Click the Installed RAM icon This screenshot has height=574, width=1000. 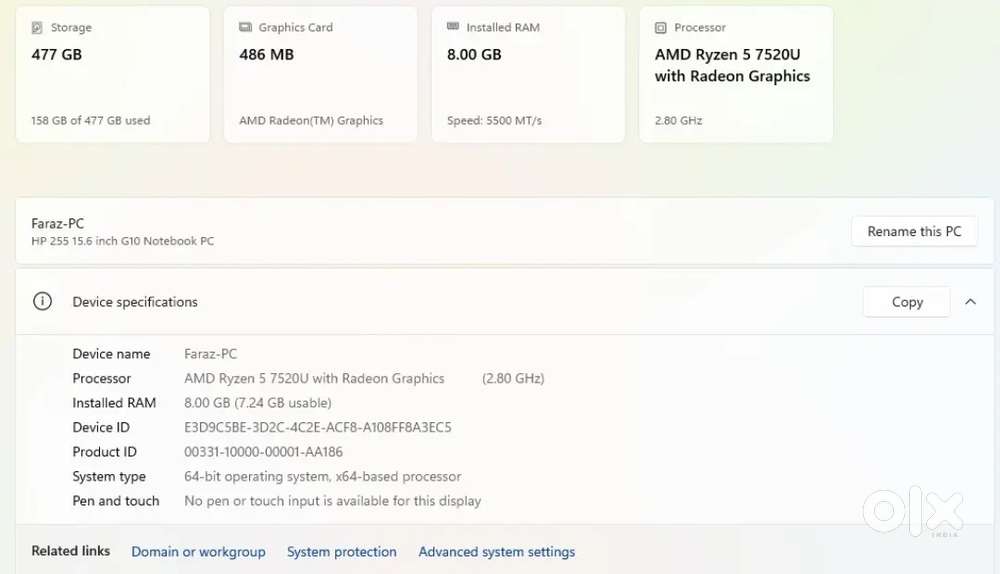tap(453, 26)
